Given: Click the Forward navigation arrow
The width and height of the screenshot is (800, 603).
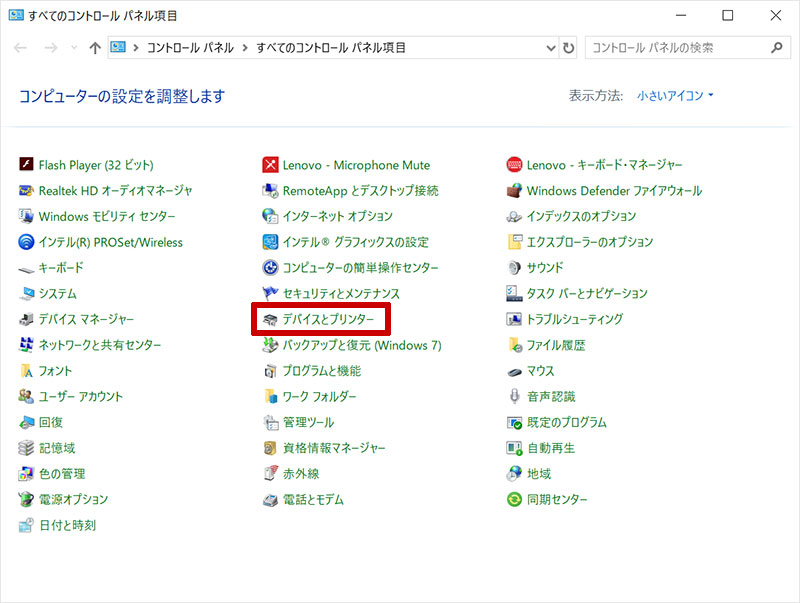Looking at the screenshot, I should (x=51, y=48).
